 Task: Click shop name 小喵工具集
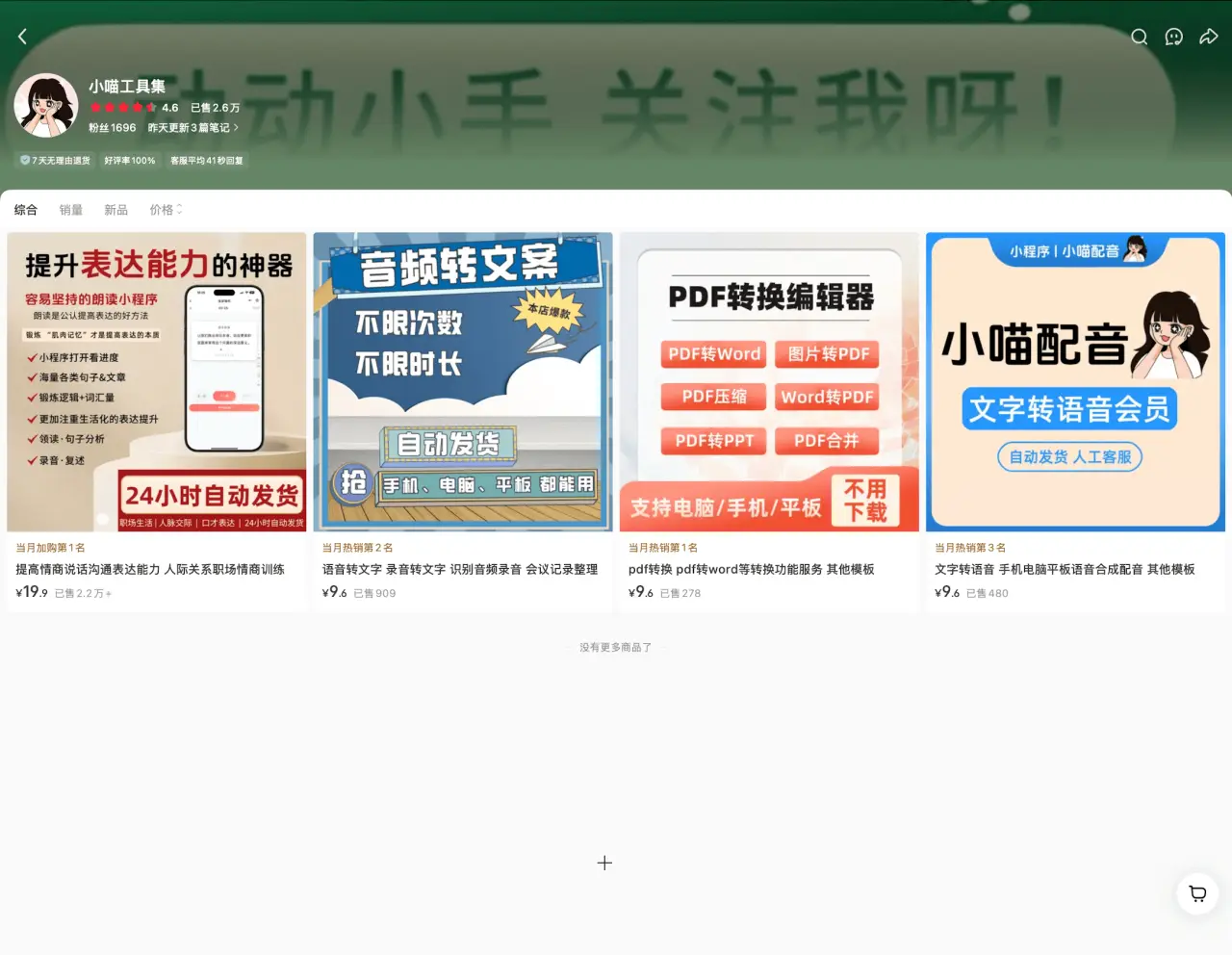coord(127,87)
